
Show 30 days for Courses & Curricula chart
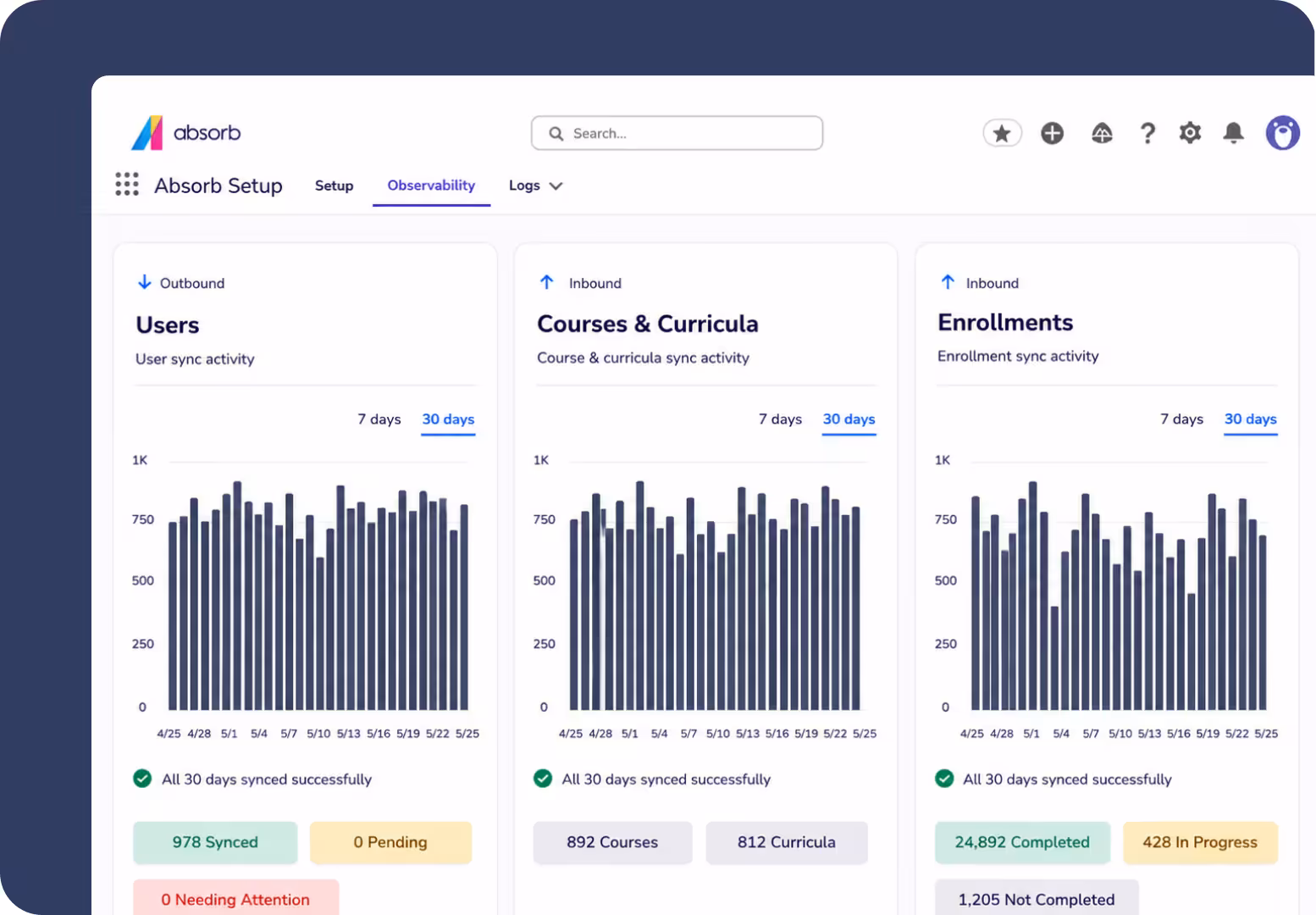(849, 419)
